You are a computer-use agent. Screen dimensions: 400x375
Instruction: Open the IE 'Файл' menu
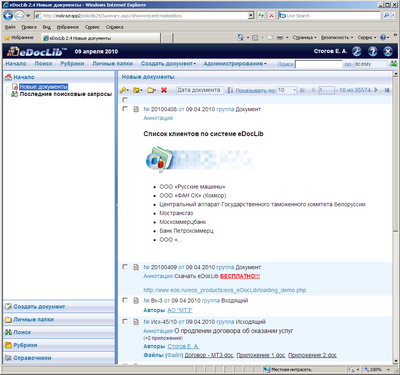tap(10, 27)
